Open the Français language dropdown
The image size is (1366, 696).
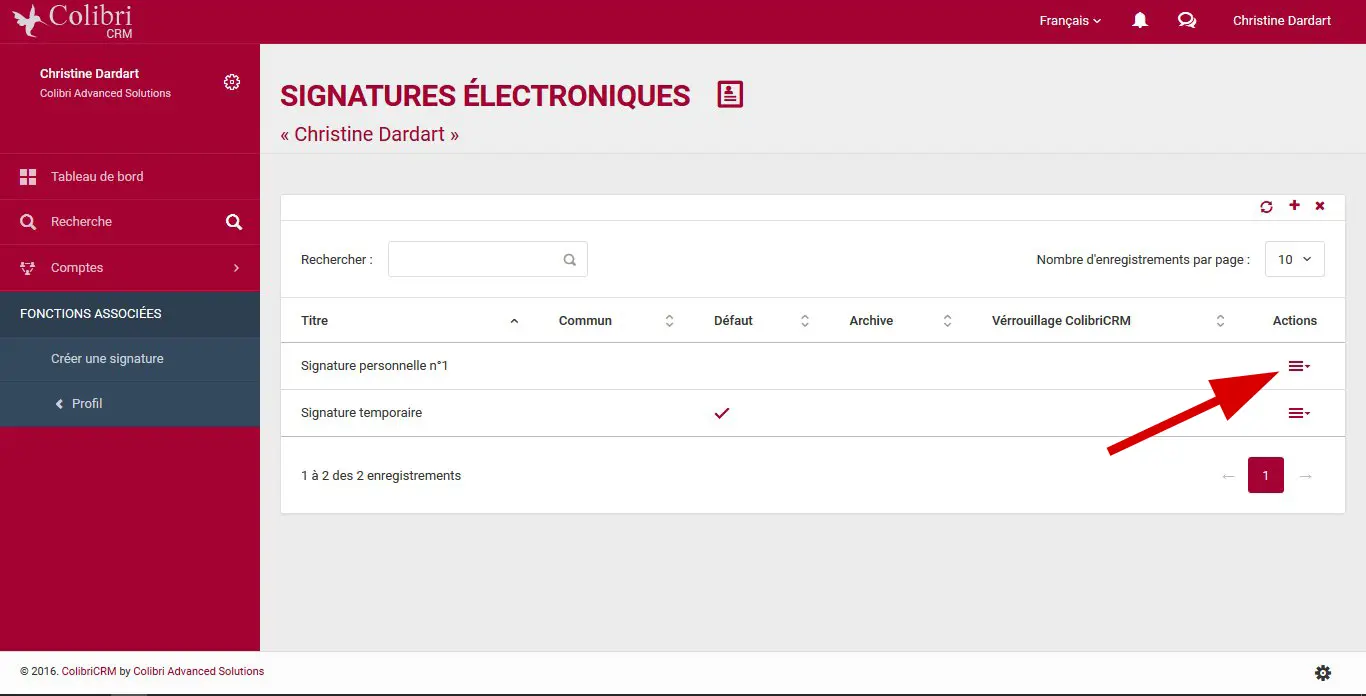pos(1070,21)
